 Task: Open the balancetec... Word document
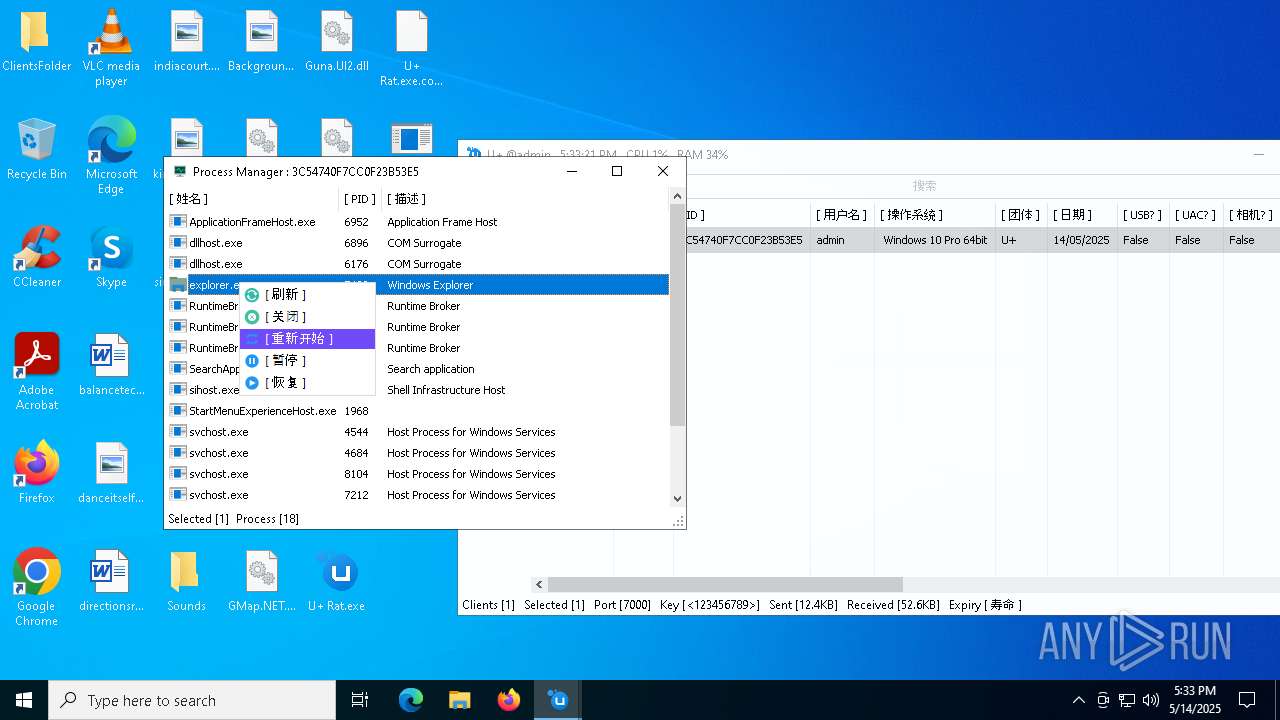point(111,365)
